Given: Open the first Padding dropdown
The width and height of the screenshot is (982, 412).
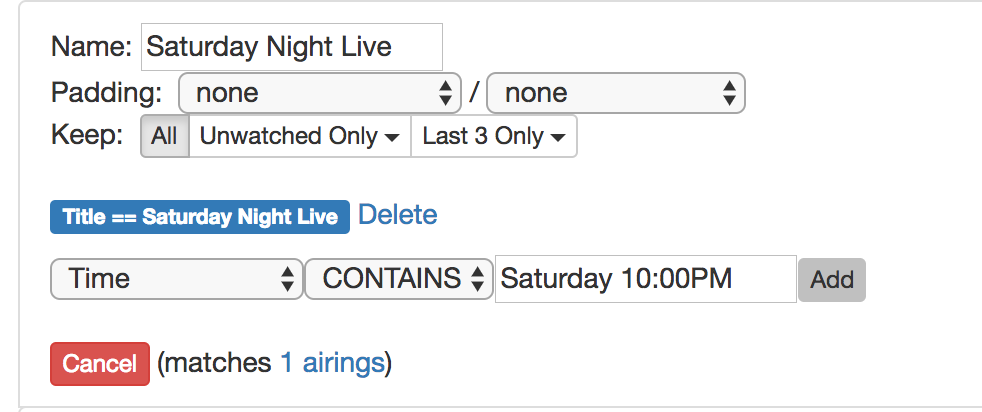Looking at the screenshot, I should pos(319,94).
